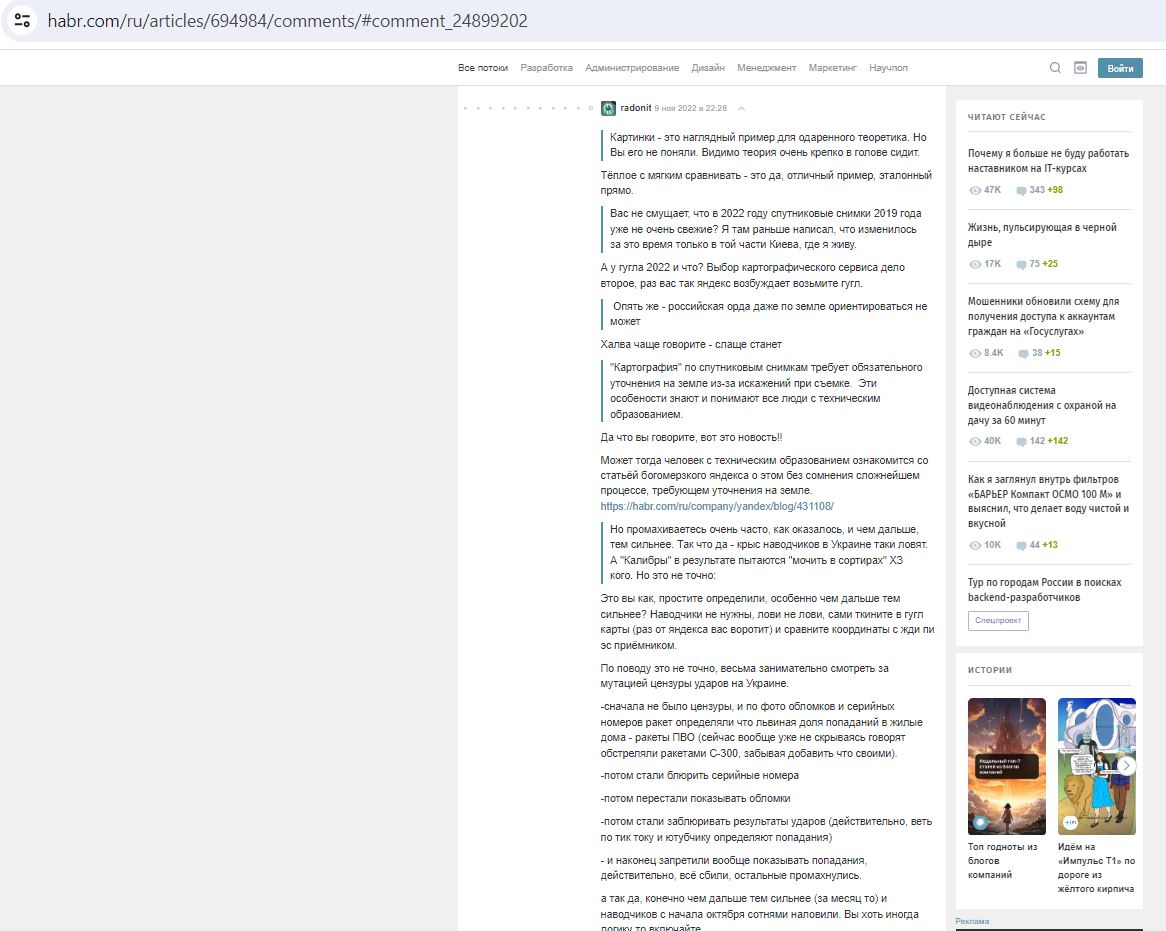Click the Реклама link below the stories
The width and height of the screenshot is (1166, 931).
(x=972, y=921)
